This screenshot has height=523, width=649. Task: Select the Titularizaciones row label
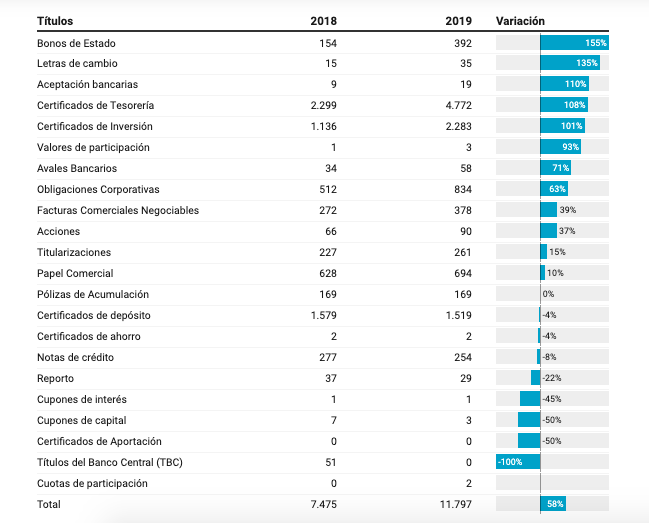[74, 252]
